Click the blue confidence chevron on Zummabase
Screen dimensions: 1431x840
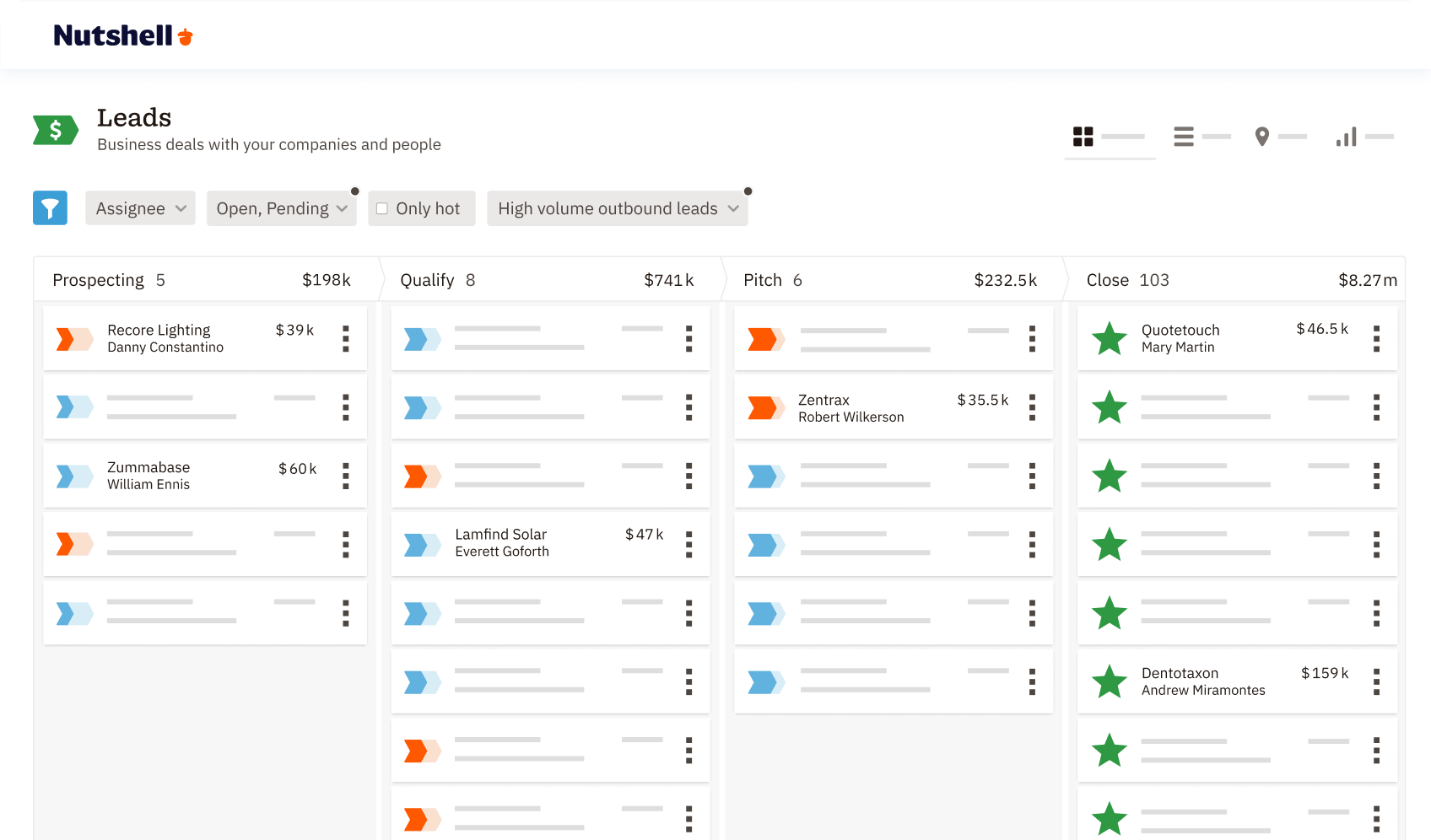tap(74, 476)
